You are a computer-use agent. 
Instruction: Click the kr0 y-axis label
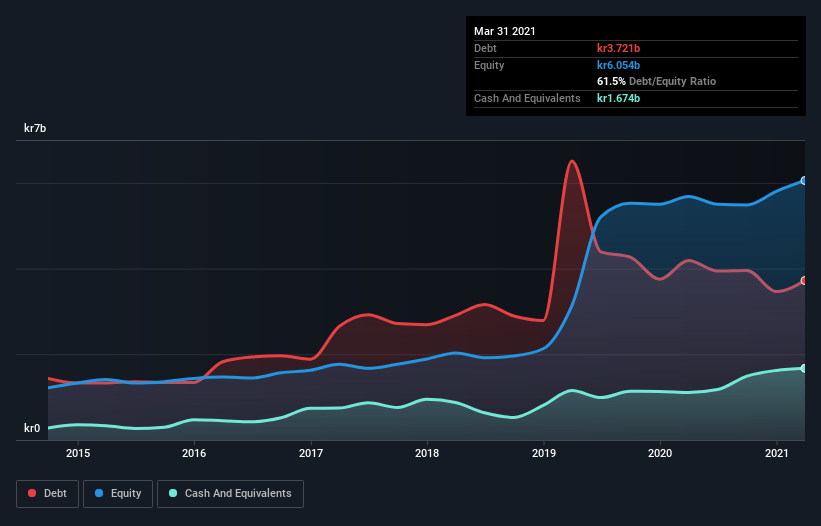[x=32, y=428]
